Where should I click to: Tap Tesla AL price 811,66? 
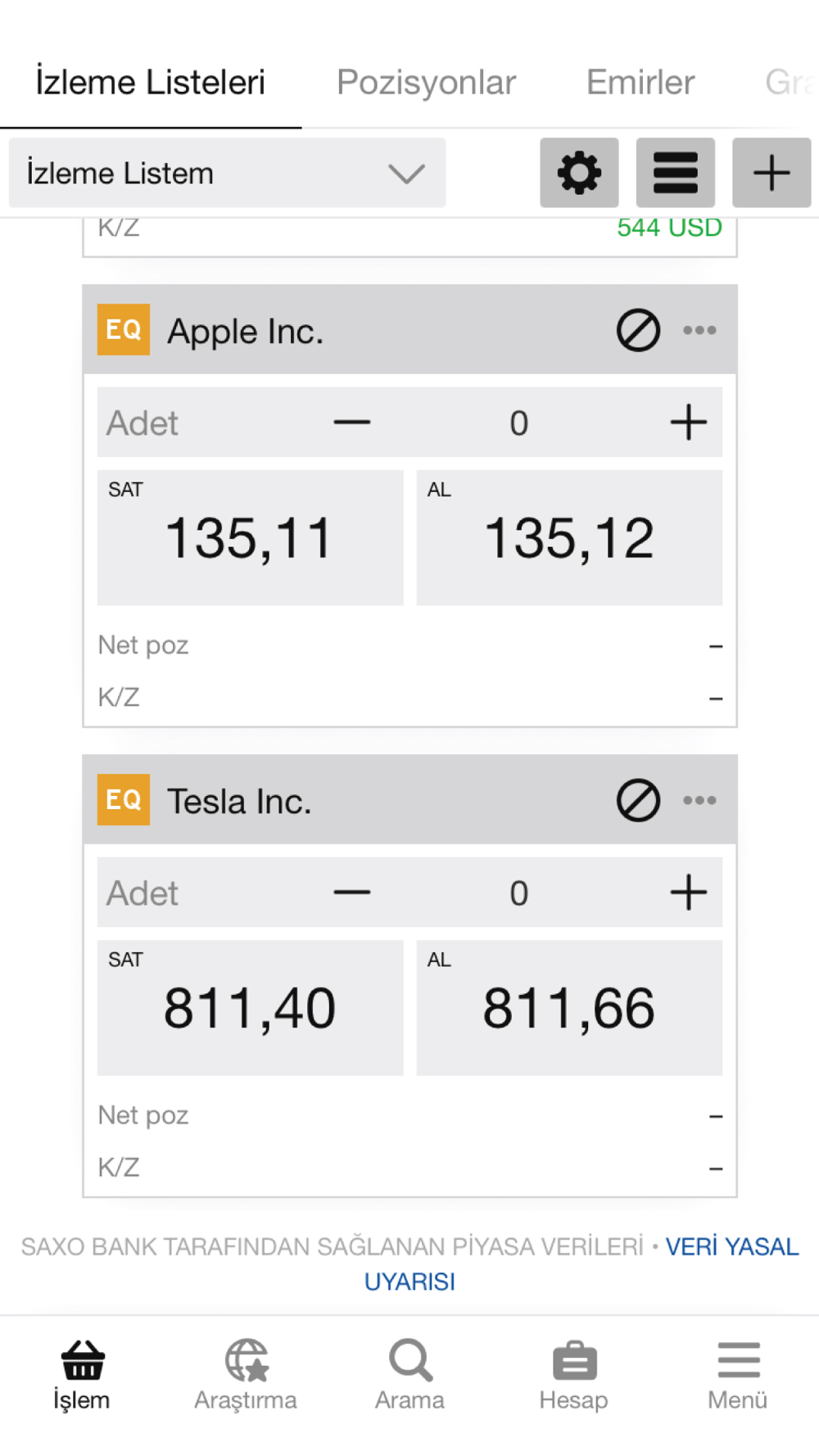(x=569, y=1008)
